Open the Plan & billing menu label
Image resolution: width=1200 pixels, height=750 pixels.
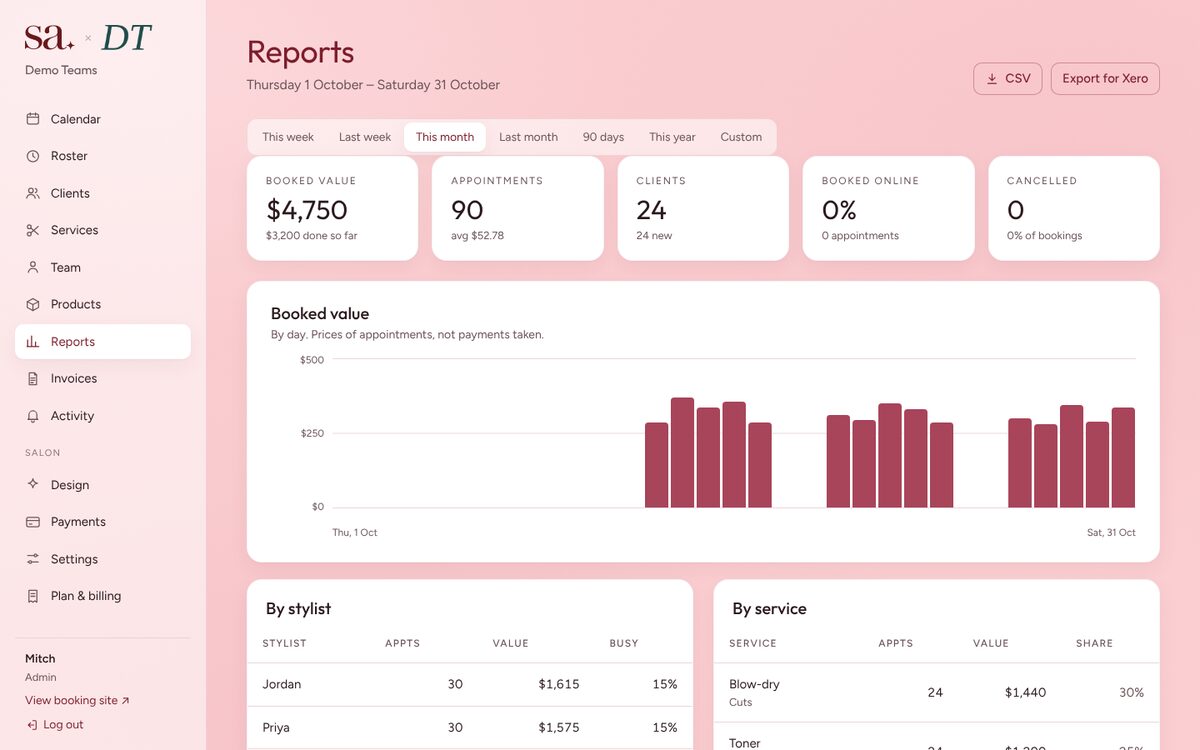(x=86, y=596)
